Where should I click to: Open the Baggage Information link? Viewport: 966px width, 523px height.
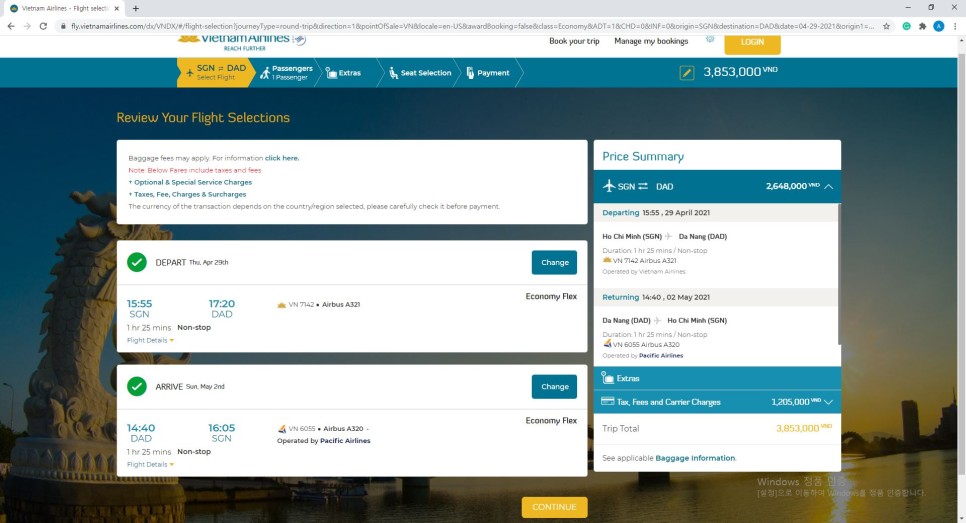(x=695, y=458)
